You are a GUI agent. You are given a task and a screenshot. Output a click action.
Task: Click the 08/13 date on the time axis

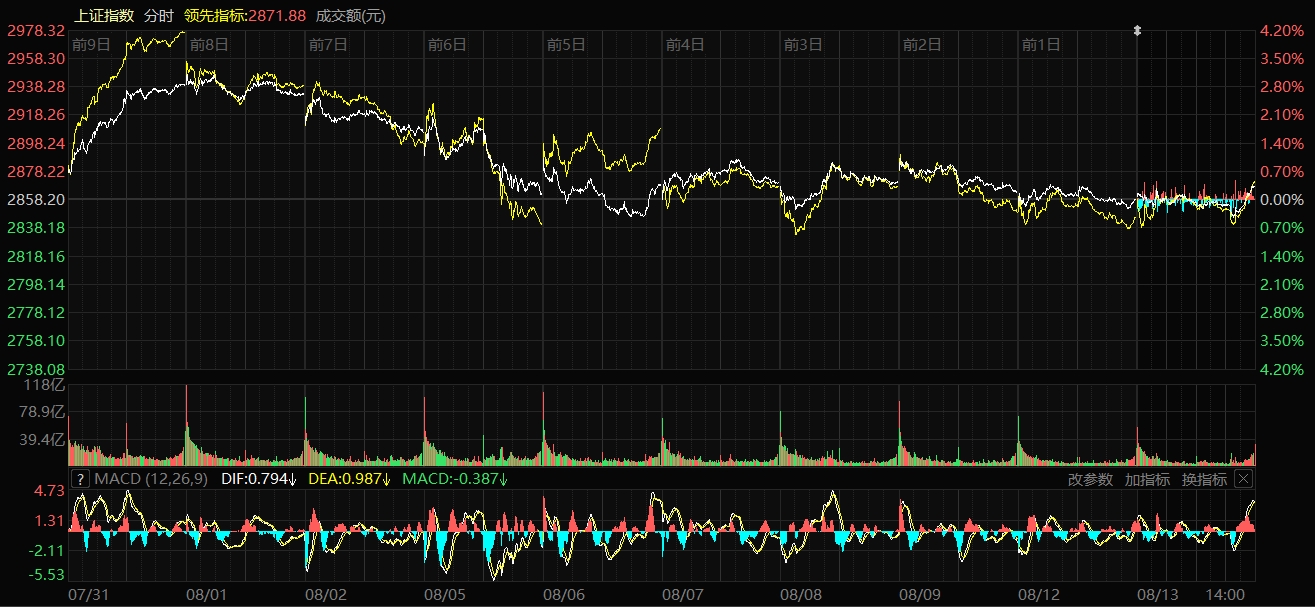click(x=1158, y=594)
